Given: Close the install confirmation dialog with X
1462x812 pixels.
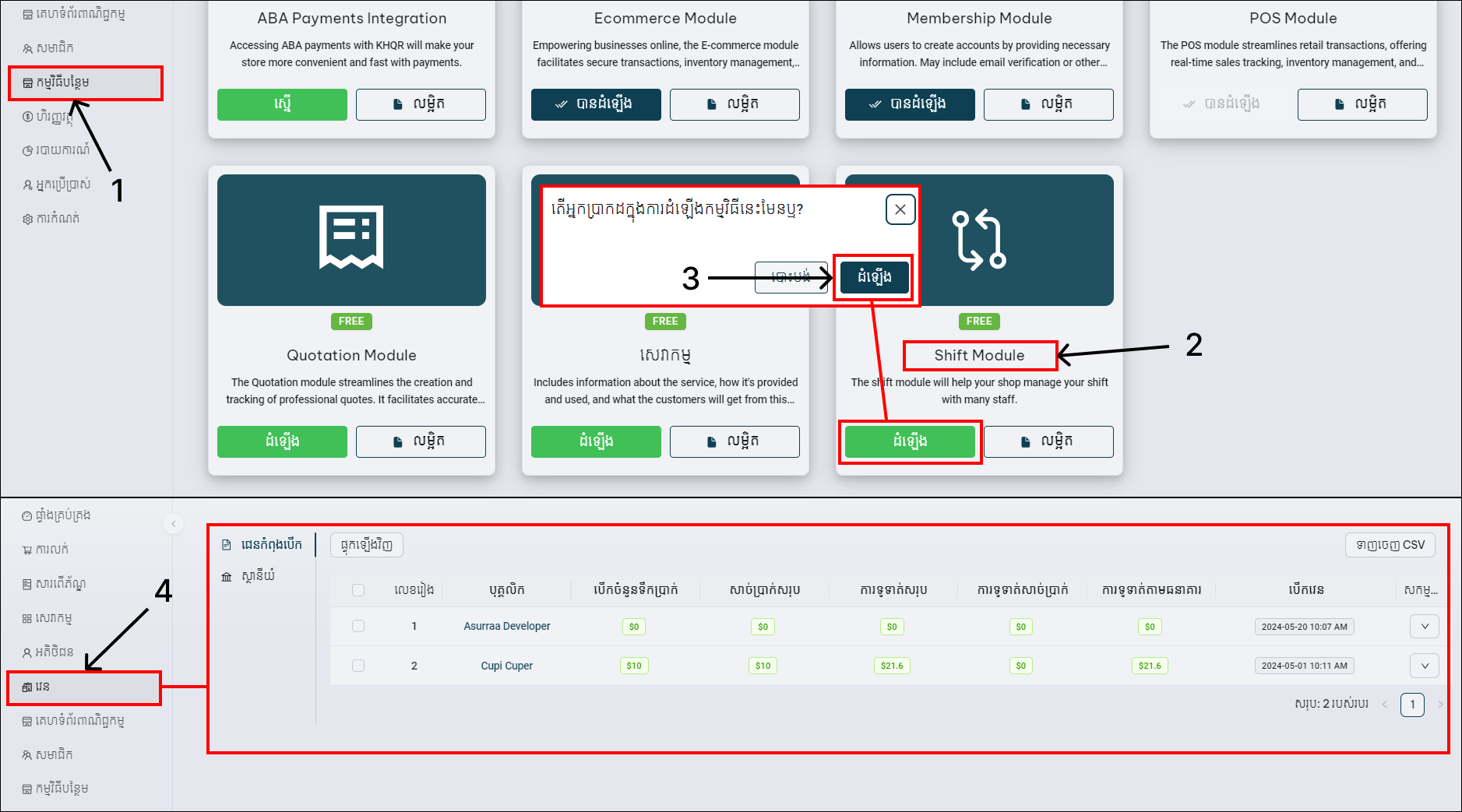Looking at the screenshot, I should coord(900,209).
